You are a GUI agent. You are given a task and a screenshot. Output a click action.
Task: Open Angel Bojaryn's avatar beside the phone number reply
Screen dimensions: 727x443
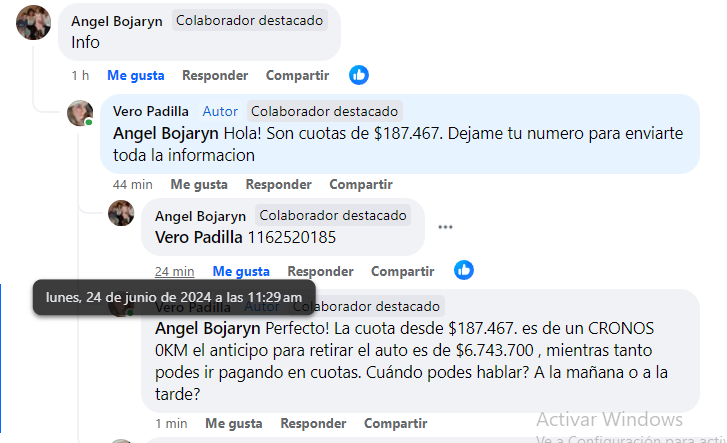click(121, 213)
